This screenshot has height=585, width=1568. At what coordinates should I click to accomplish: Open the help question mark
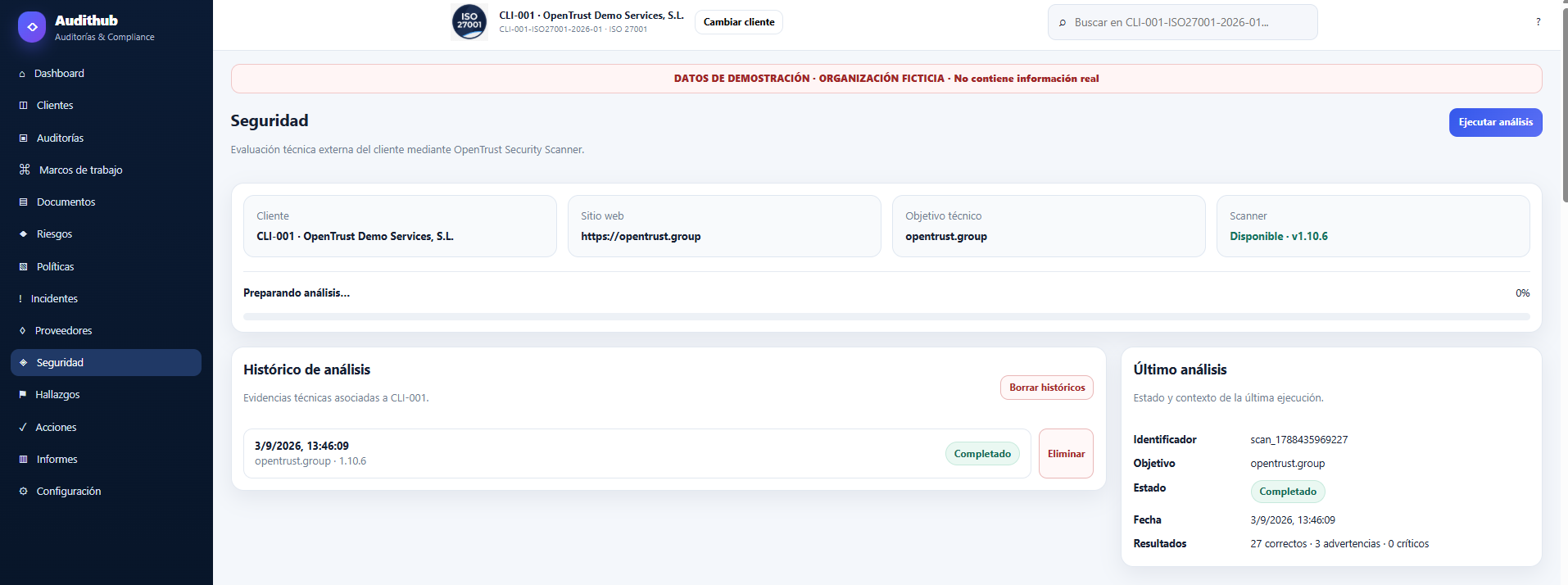[x=1538, y=22]
